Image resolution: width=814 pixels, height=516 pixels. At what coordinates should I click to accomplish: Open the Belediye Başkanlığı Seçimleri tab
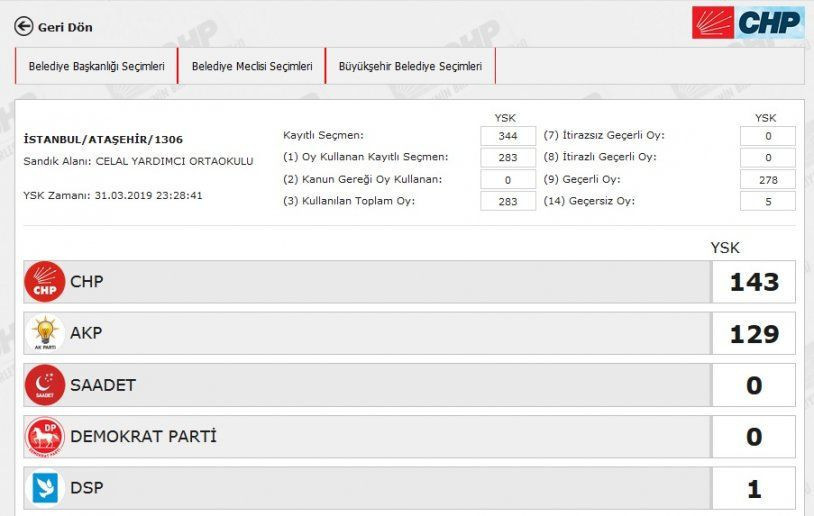tap(96, 66)
